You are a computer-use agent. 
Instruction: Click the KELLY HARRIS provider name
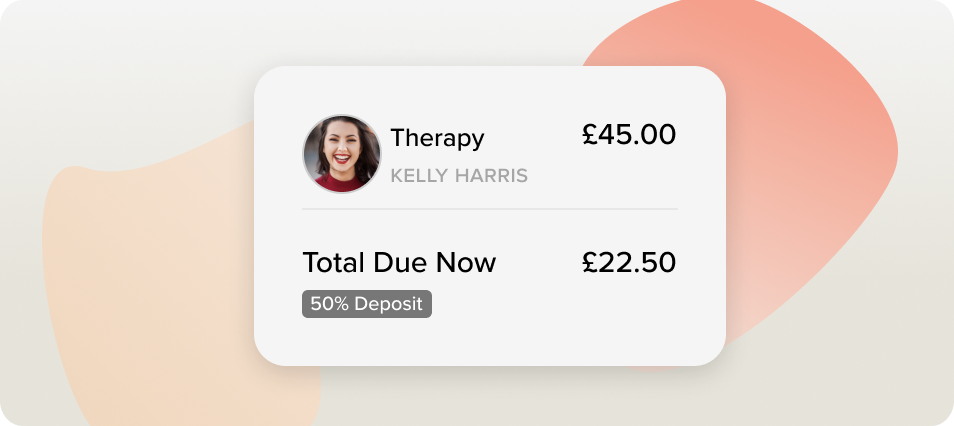pyautogui.click(x=459, y=176)
